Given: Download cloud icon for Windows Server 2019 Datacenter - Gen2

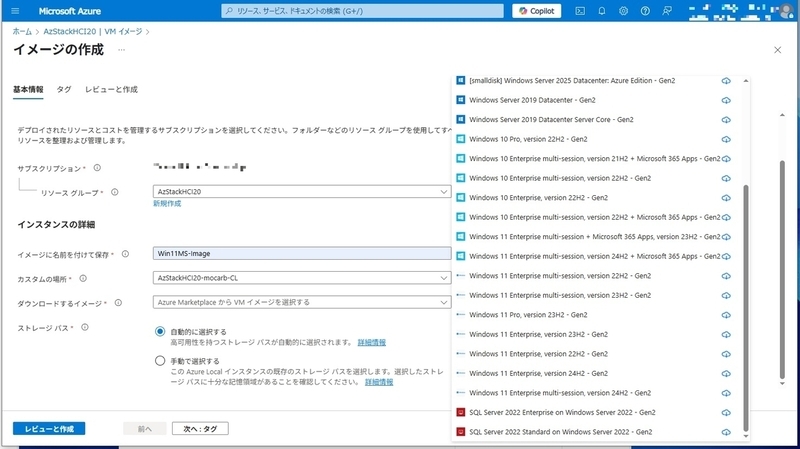Looking at the screenshot, I should tap(726, 101).
